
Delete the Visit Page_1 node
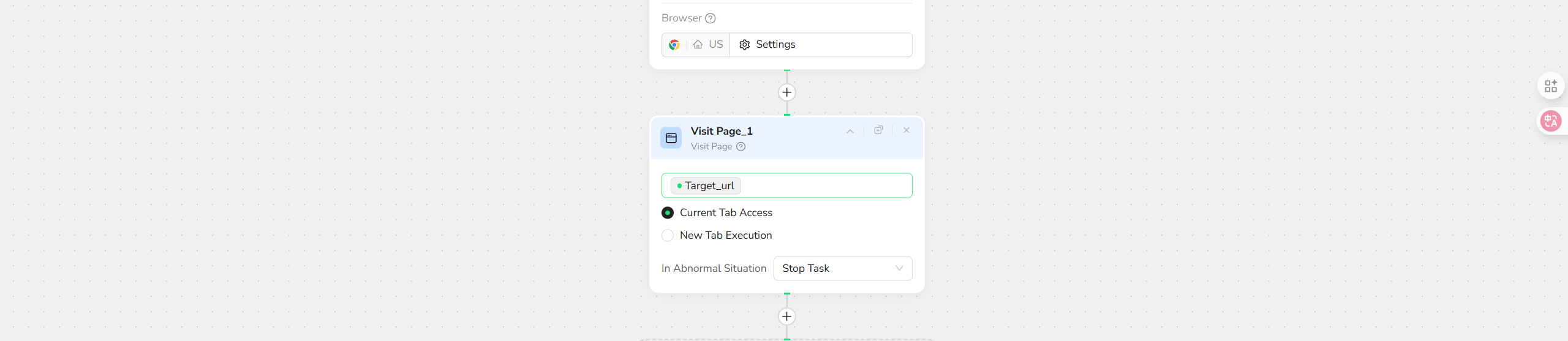pos(907,130)
